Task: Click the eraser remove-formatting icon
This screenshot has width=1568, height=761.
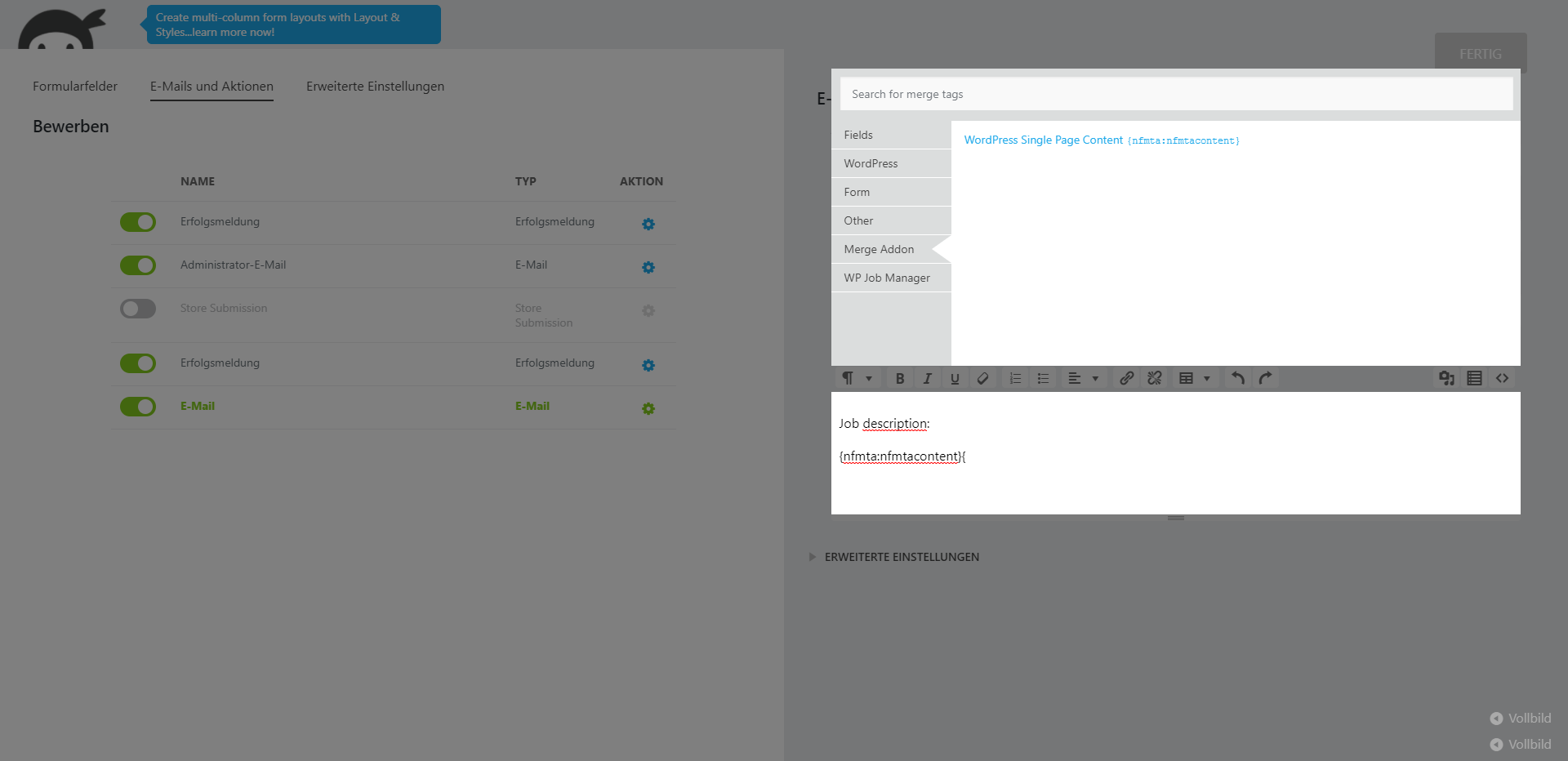Action: pyautogui.click(x=982, y=378)
